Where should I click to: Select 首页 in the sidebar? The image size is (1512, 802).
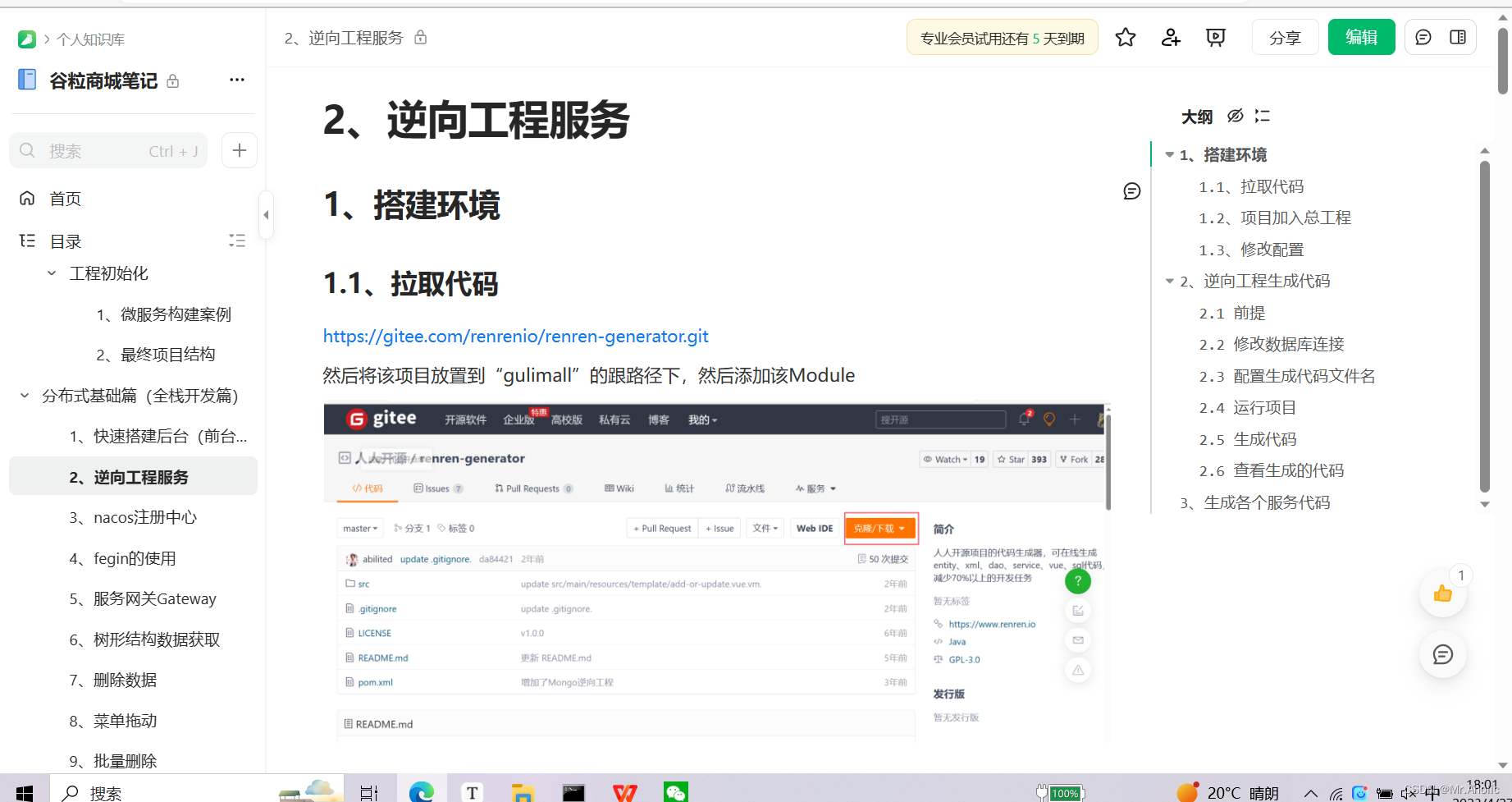point(65,198)
